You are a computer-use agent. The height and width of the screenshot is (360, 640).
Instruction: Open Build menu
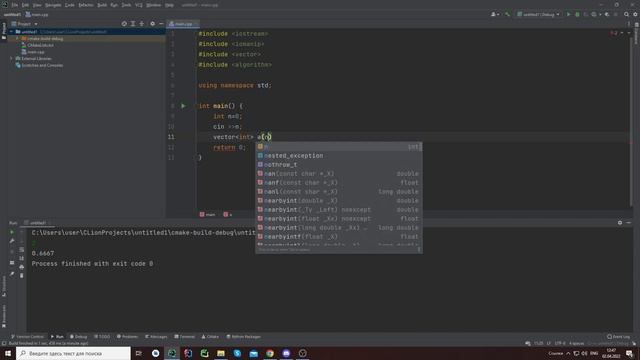click(x=102, y=5)
